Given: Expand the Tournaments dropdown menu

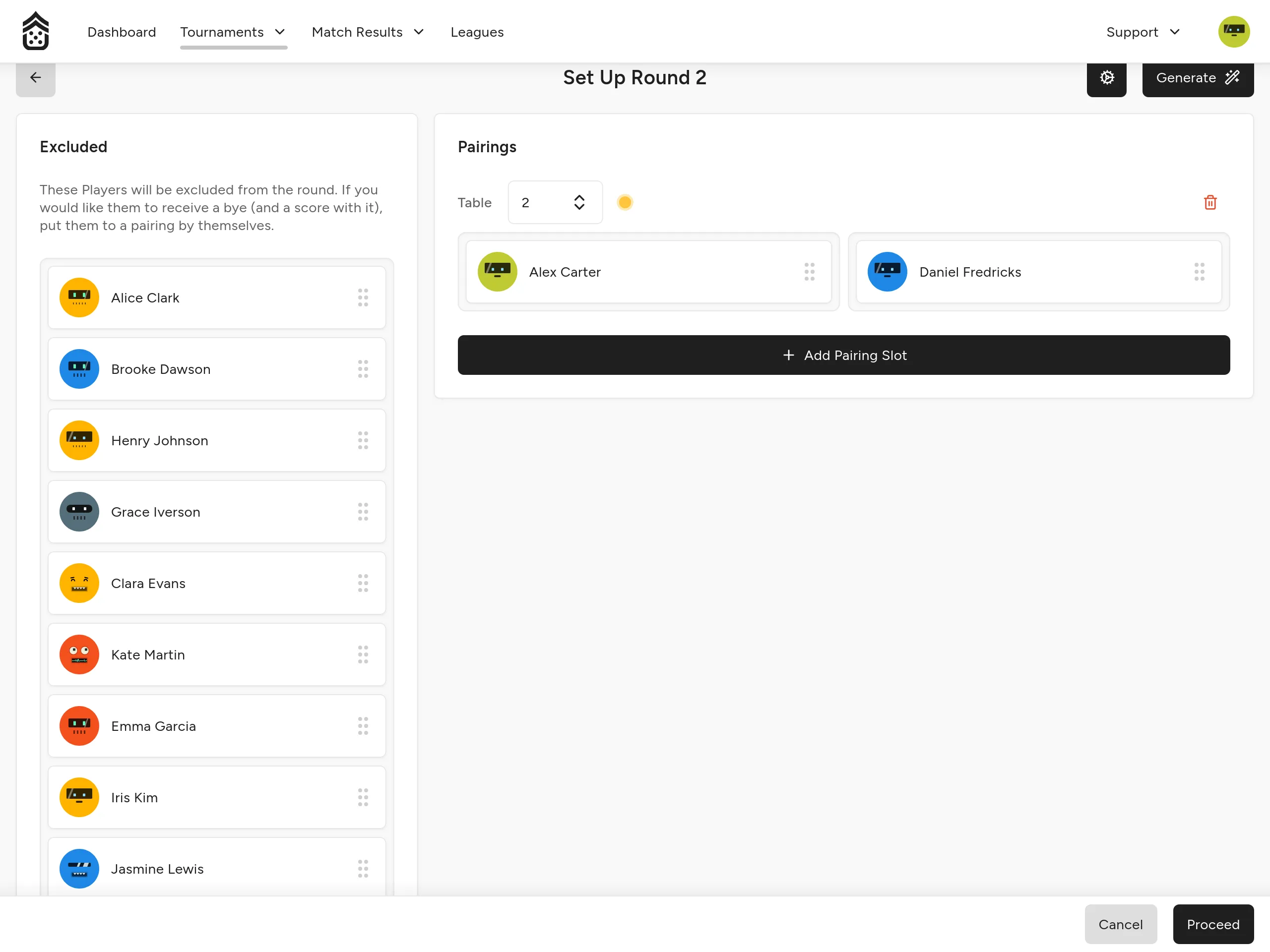Looking at the screenshot, I should point(233,32).
